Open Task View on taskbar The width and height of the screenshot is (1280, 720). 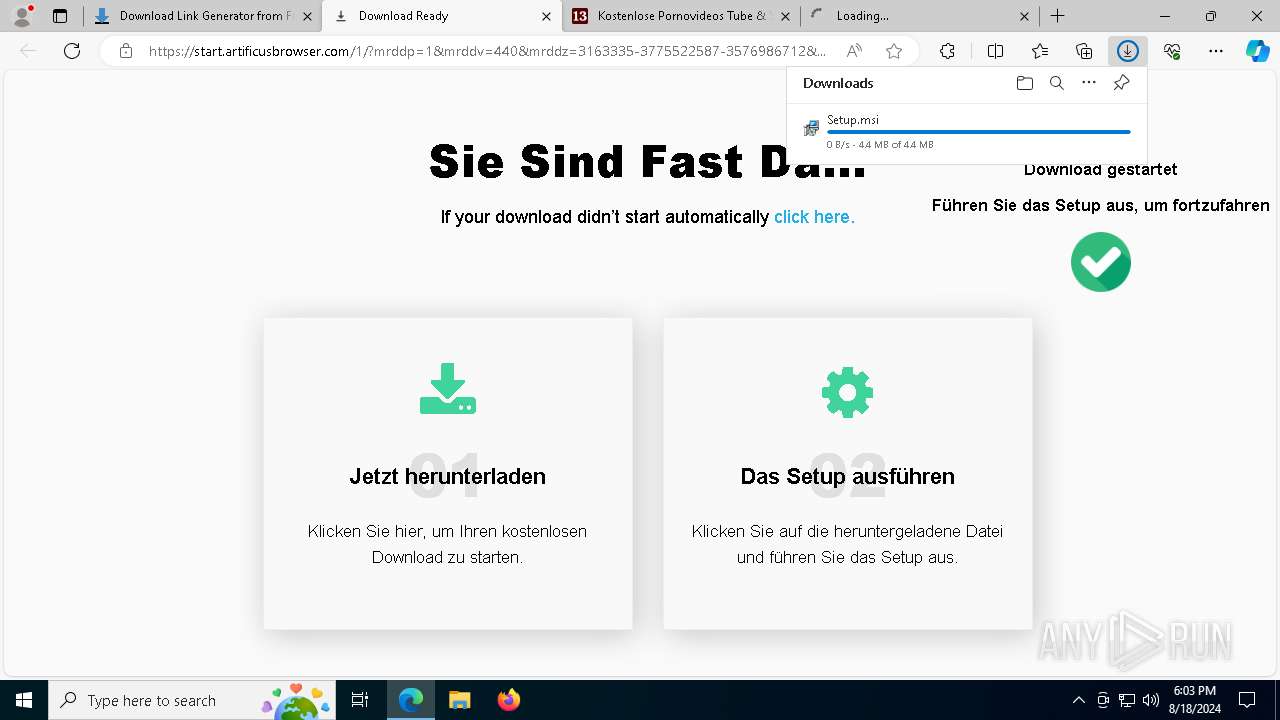(x=360, y=700)
